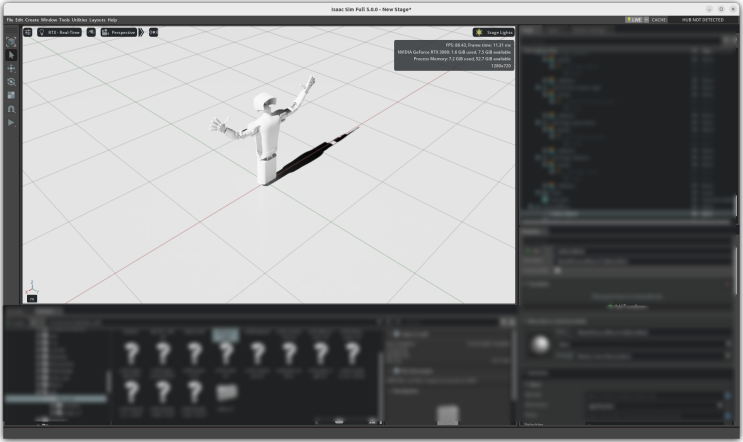743x442 pixels.
Task: Click the 'FPS: 88.43, Frame time' HUD line
Action: pos(478,45)
